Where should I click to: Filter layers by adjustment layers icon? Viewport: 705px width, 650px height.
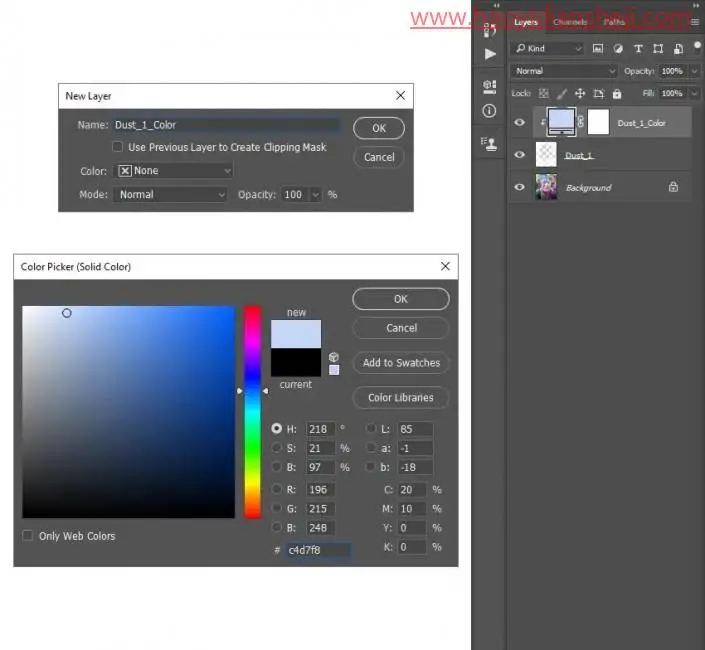click(x=618, y=49)
